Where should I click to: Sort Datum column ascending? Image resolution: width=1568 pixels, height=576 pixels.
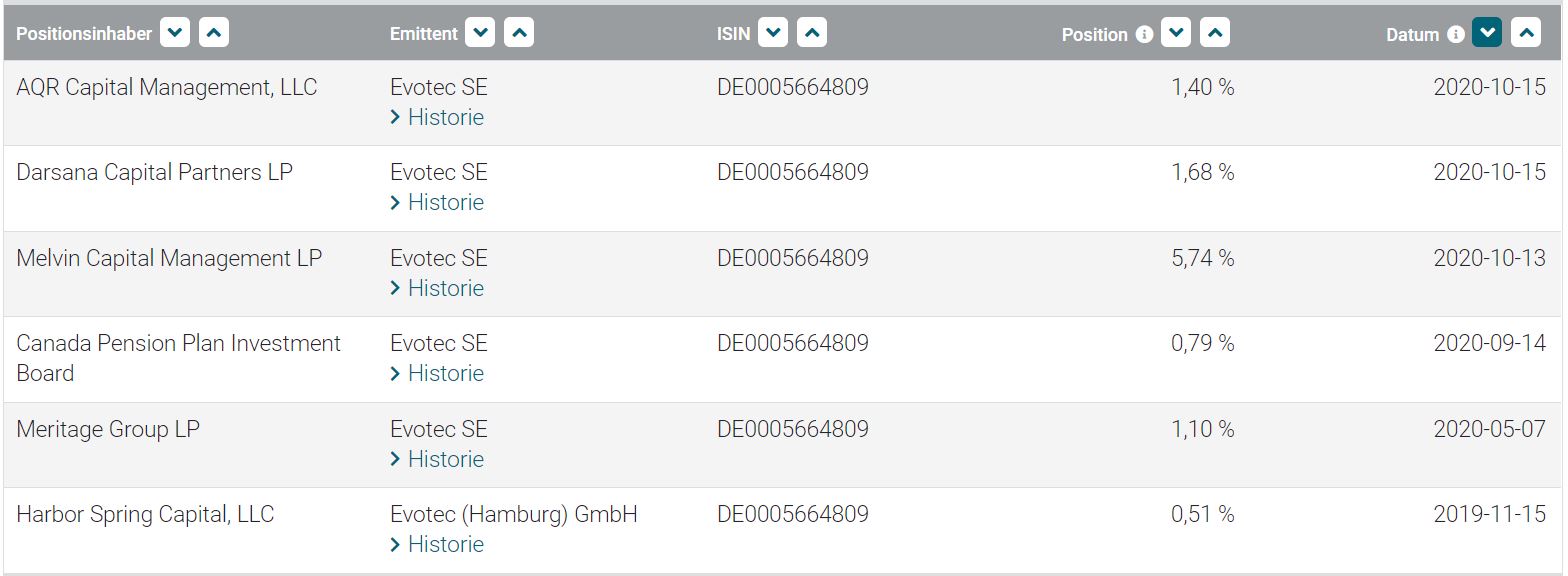pyautogui.click(x=1526, y=33)
